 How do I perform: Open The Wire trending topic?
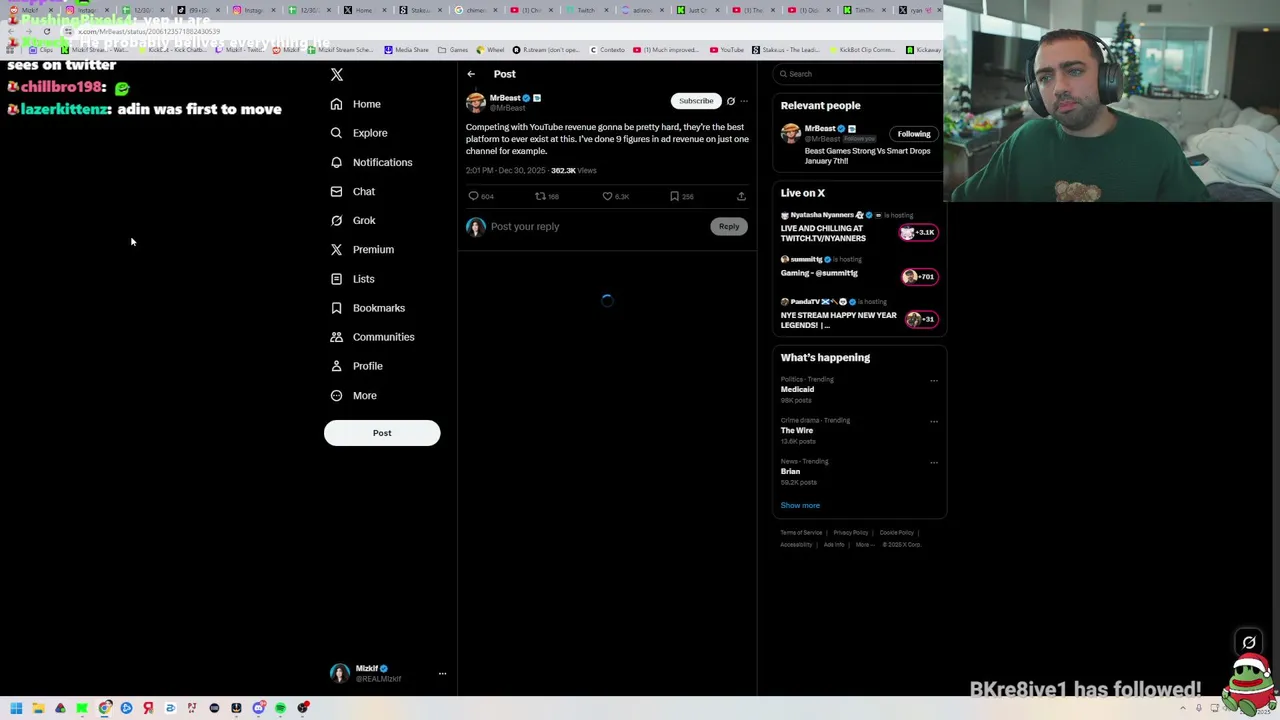coord(796,431)
